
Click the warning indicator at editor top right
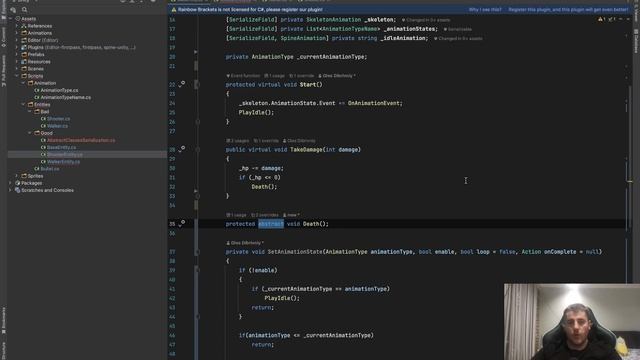[602, 19]
